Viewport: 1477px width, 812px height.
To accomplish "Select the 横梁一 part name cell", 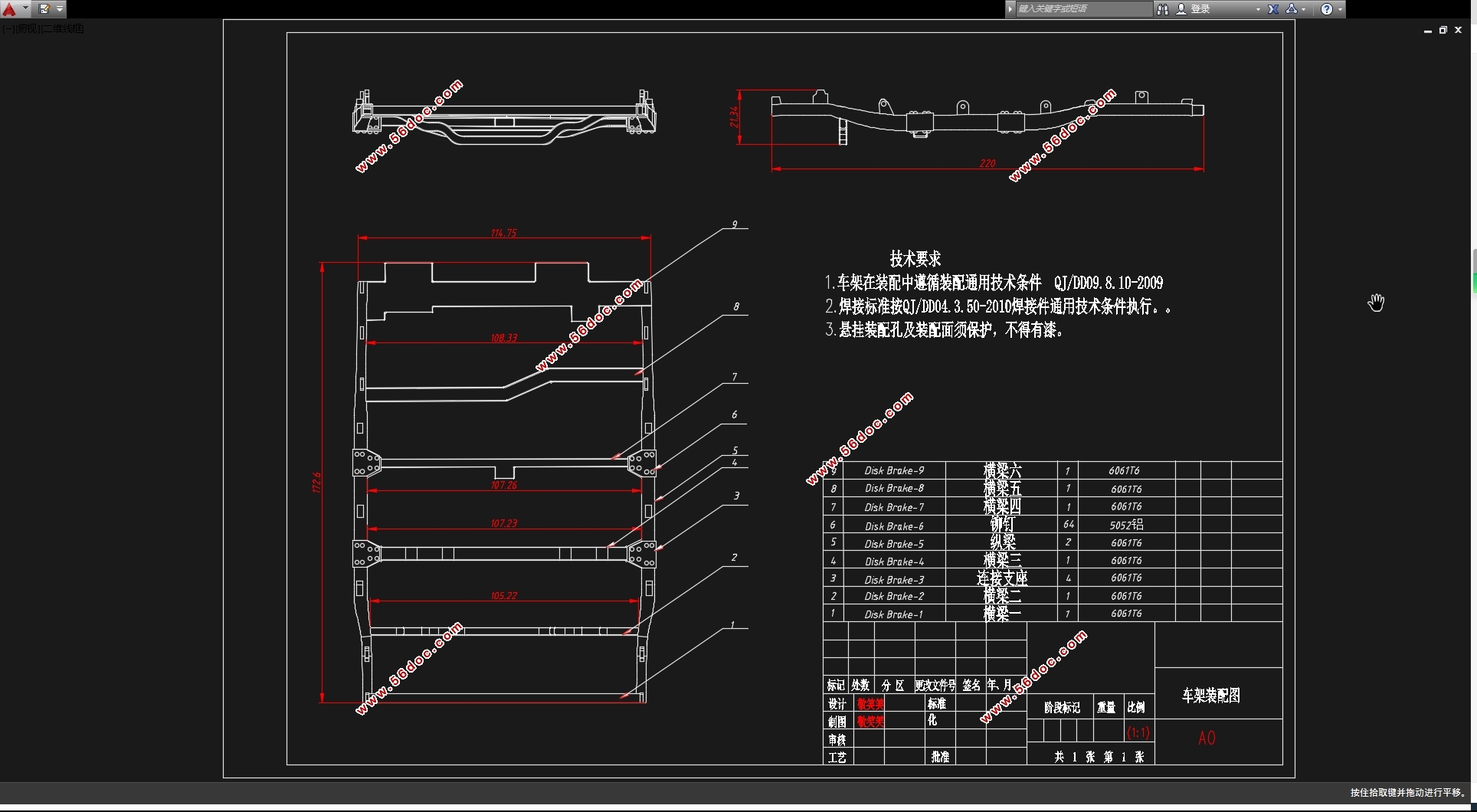I will (1002, 614).
